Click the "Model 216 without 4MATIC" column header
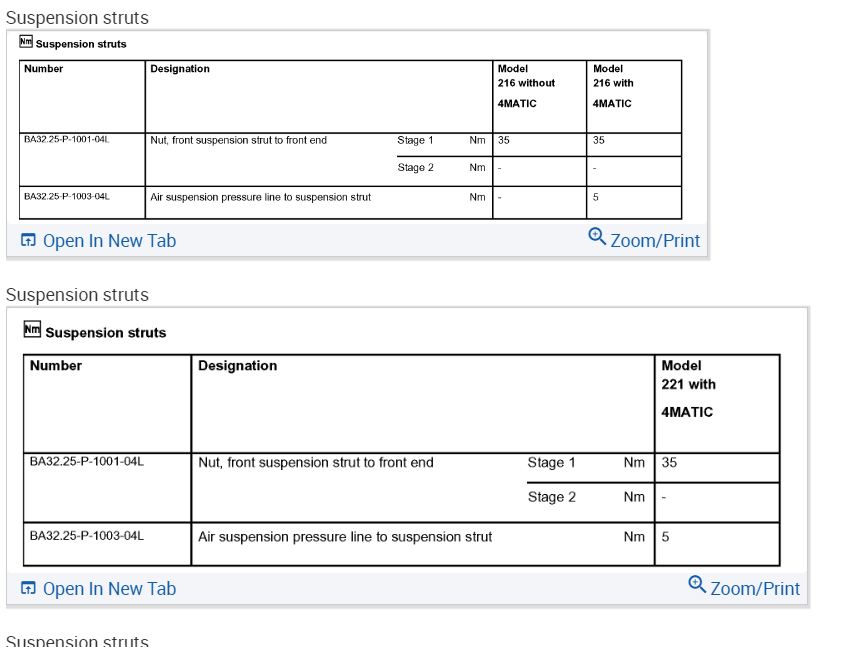Viewport: 852px width, 647px height. [526, 85]
